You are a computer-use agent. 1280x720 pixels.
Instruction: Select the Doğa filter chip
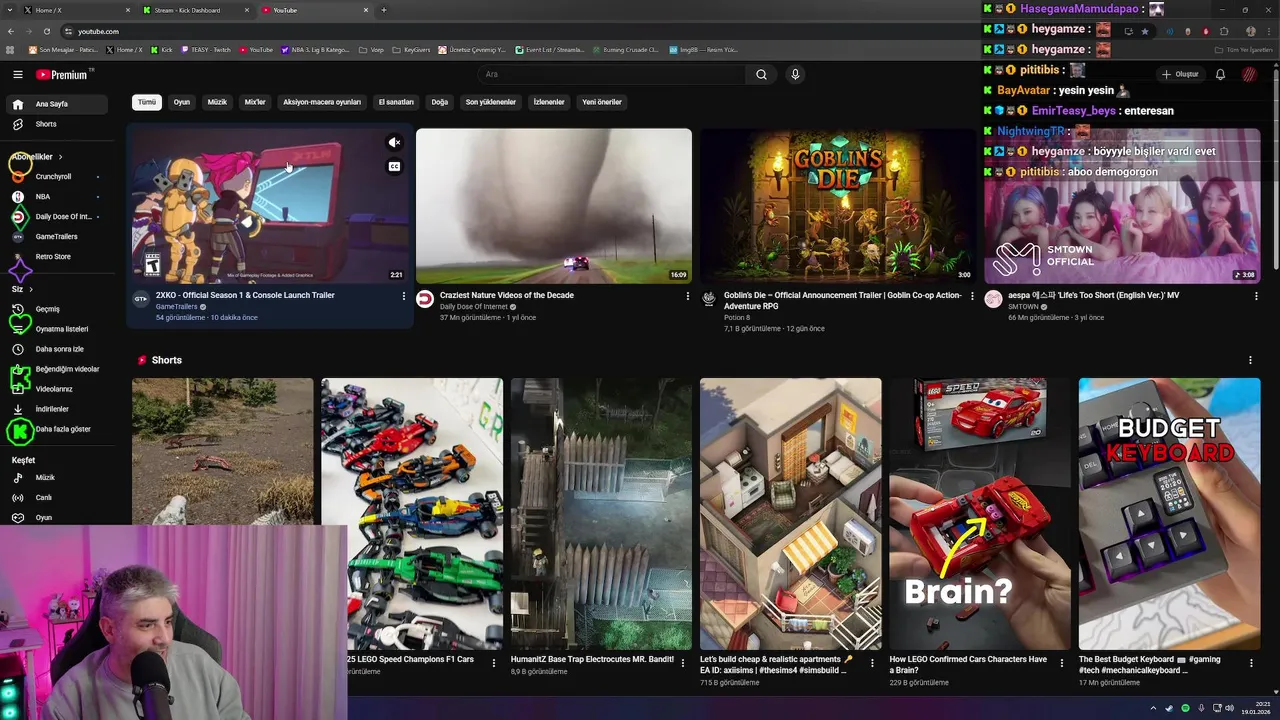[x=440, y=102]
